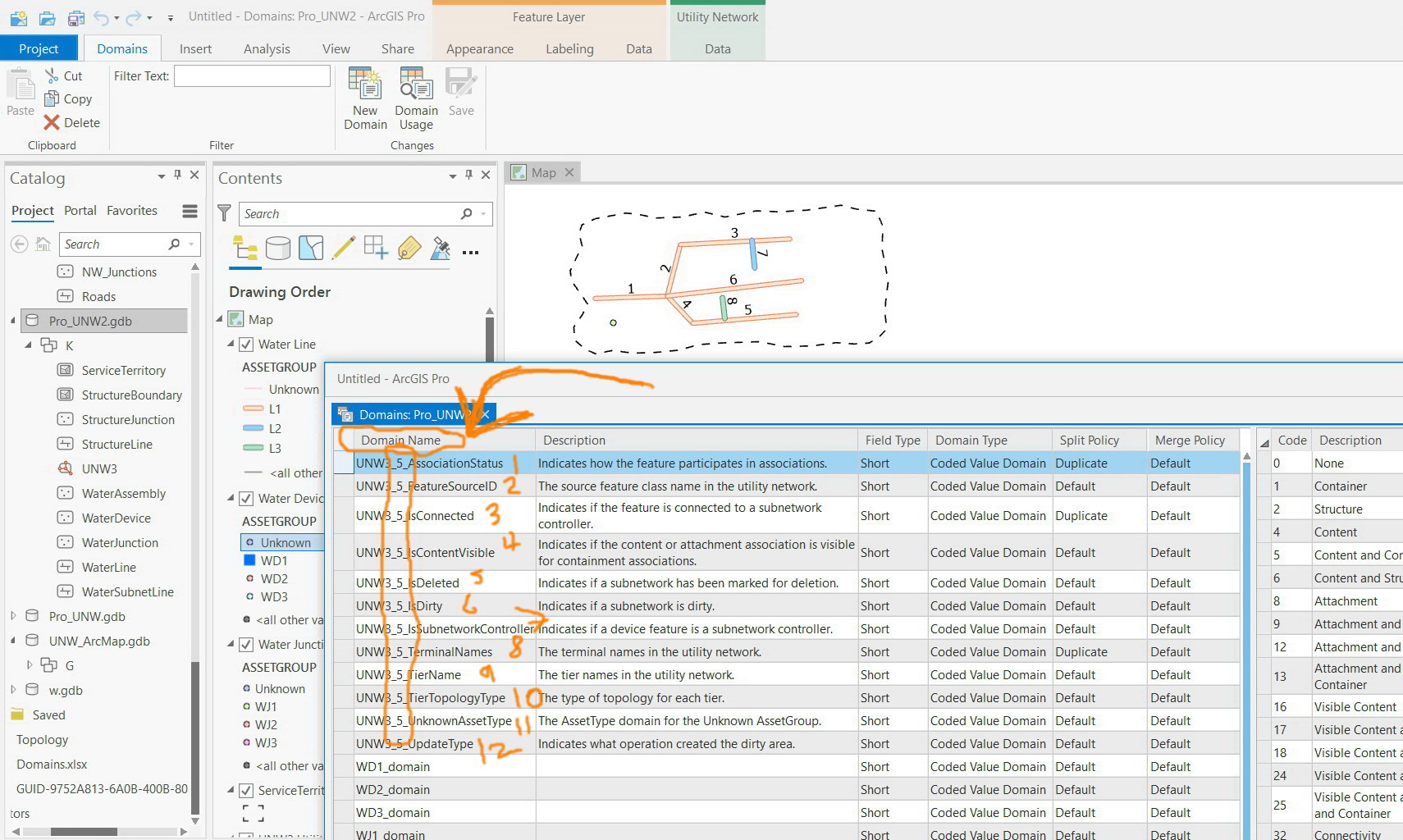This screenshot has width=1403, height=840.
Task: Click List By Snapping icon
Action: click(376, 248)
